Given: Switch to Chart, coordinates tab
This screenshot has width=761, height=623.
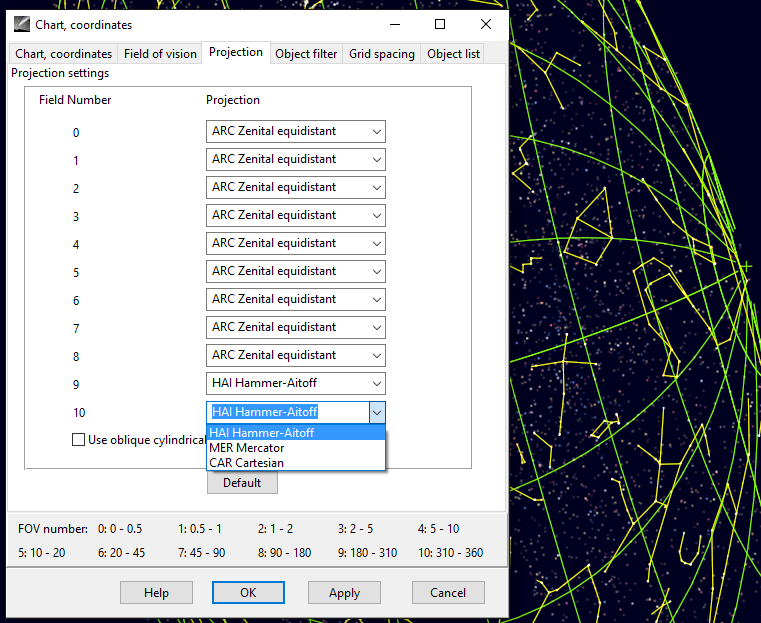Looking at the screenshot, I should (64, 53).
